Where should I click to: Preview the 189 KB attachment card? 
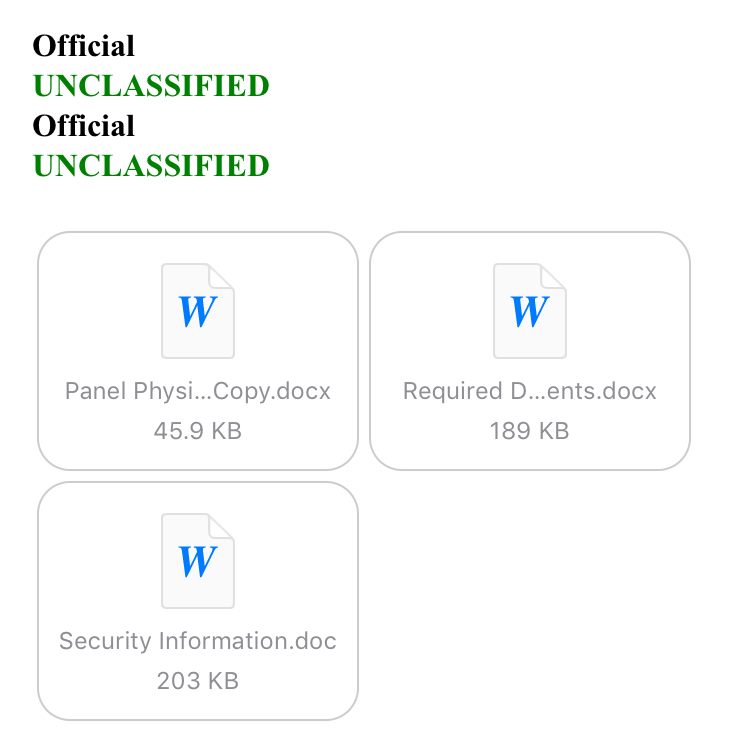coord(530,351)
